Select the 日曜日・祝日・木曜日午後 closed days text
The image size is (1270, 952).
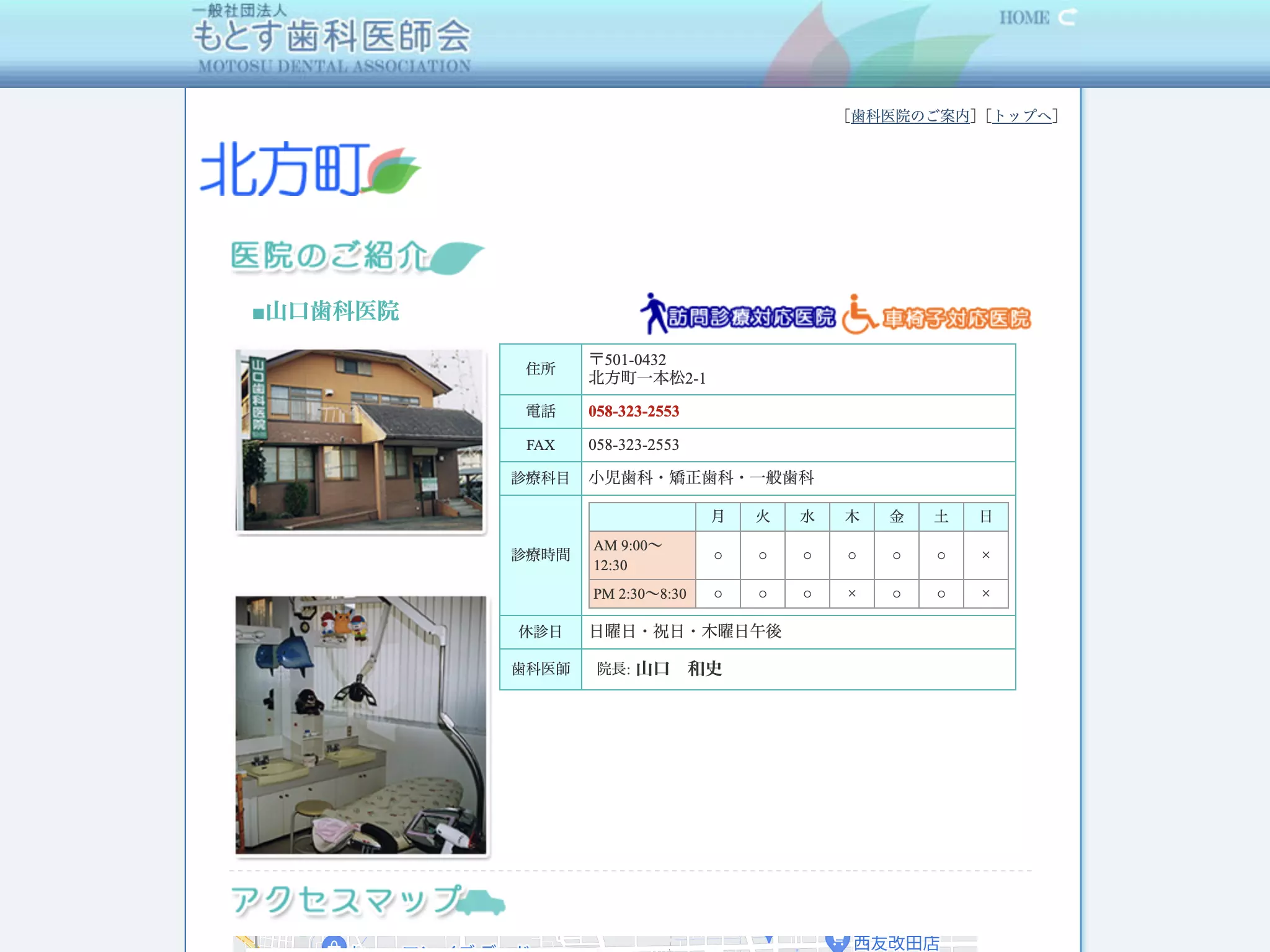coord(685,632)
